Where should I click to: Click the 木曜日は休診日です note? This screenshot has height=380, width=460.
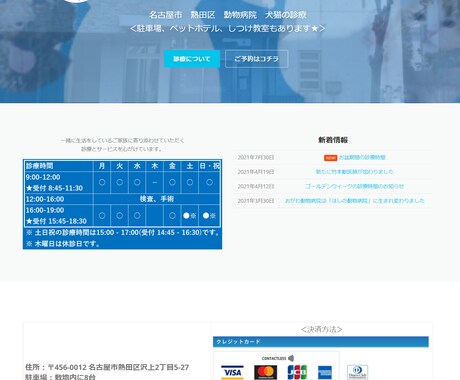63,244
